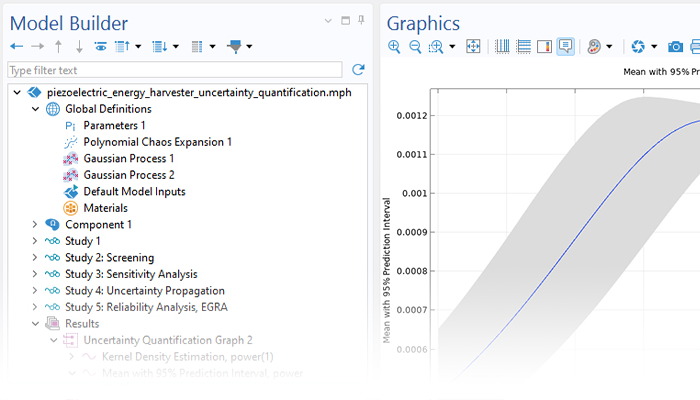
Task: Collapse the Global Definitions node
Action: [35, 109]
